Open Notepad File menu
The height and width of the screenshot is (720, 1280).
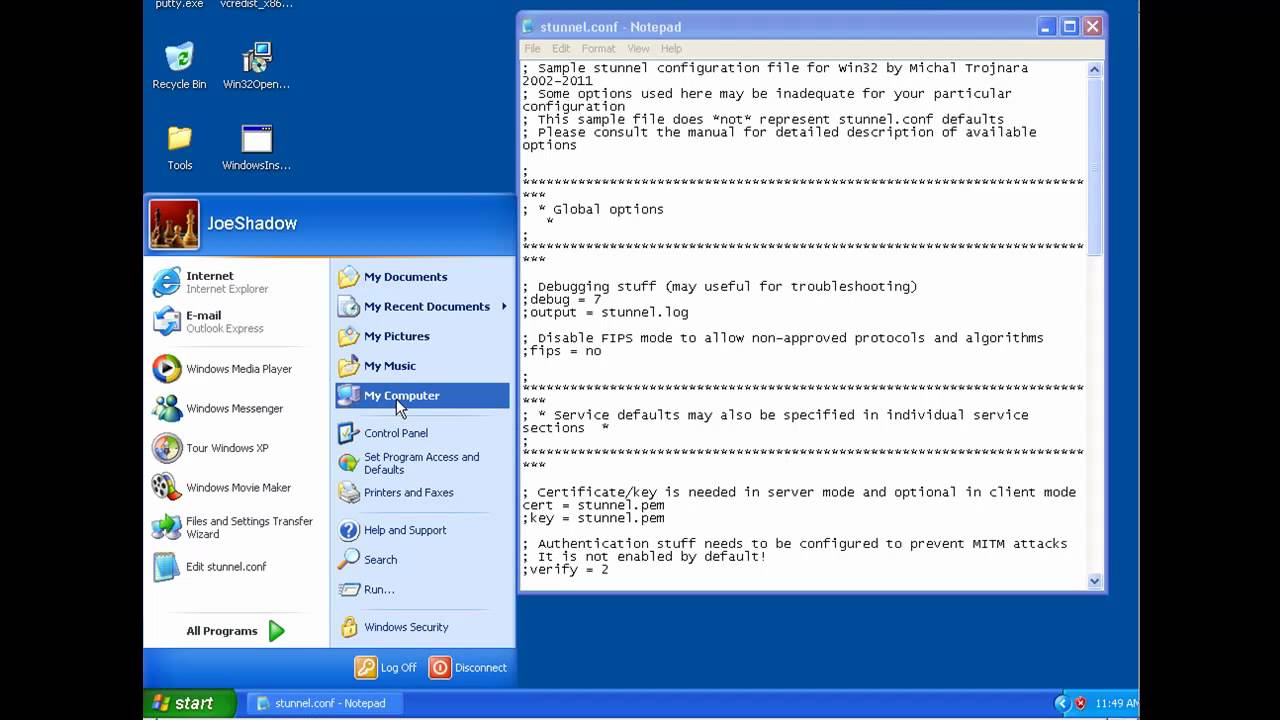[532, 48]
